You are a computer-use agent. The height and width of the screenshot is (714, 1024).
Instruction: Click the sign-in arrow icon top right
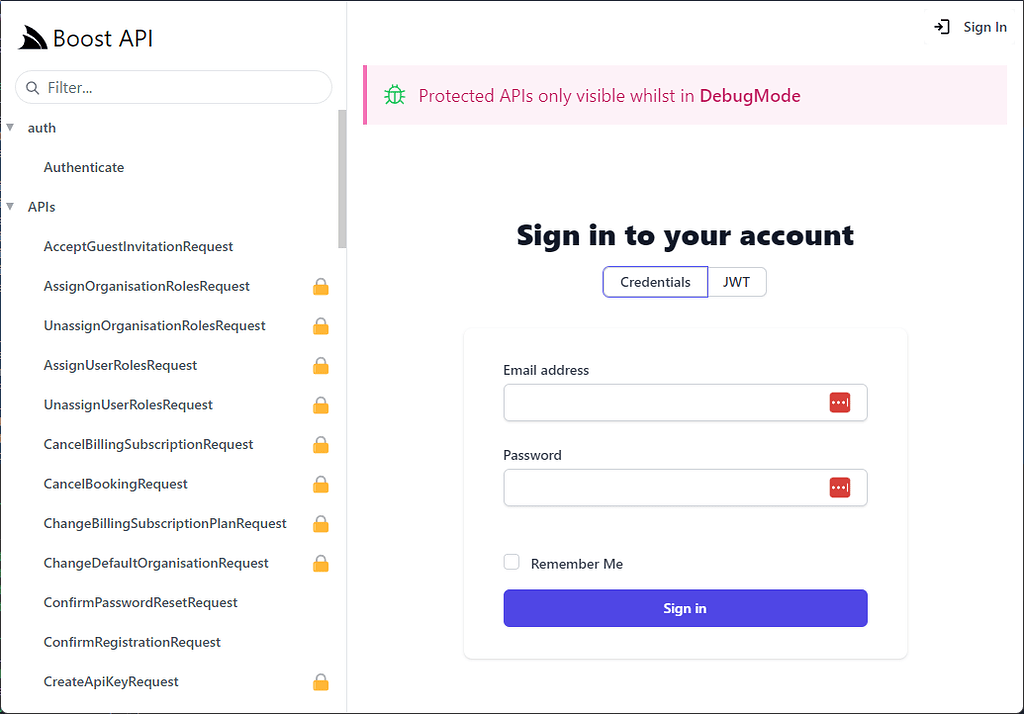point(941,27)
